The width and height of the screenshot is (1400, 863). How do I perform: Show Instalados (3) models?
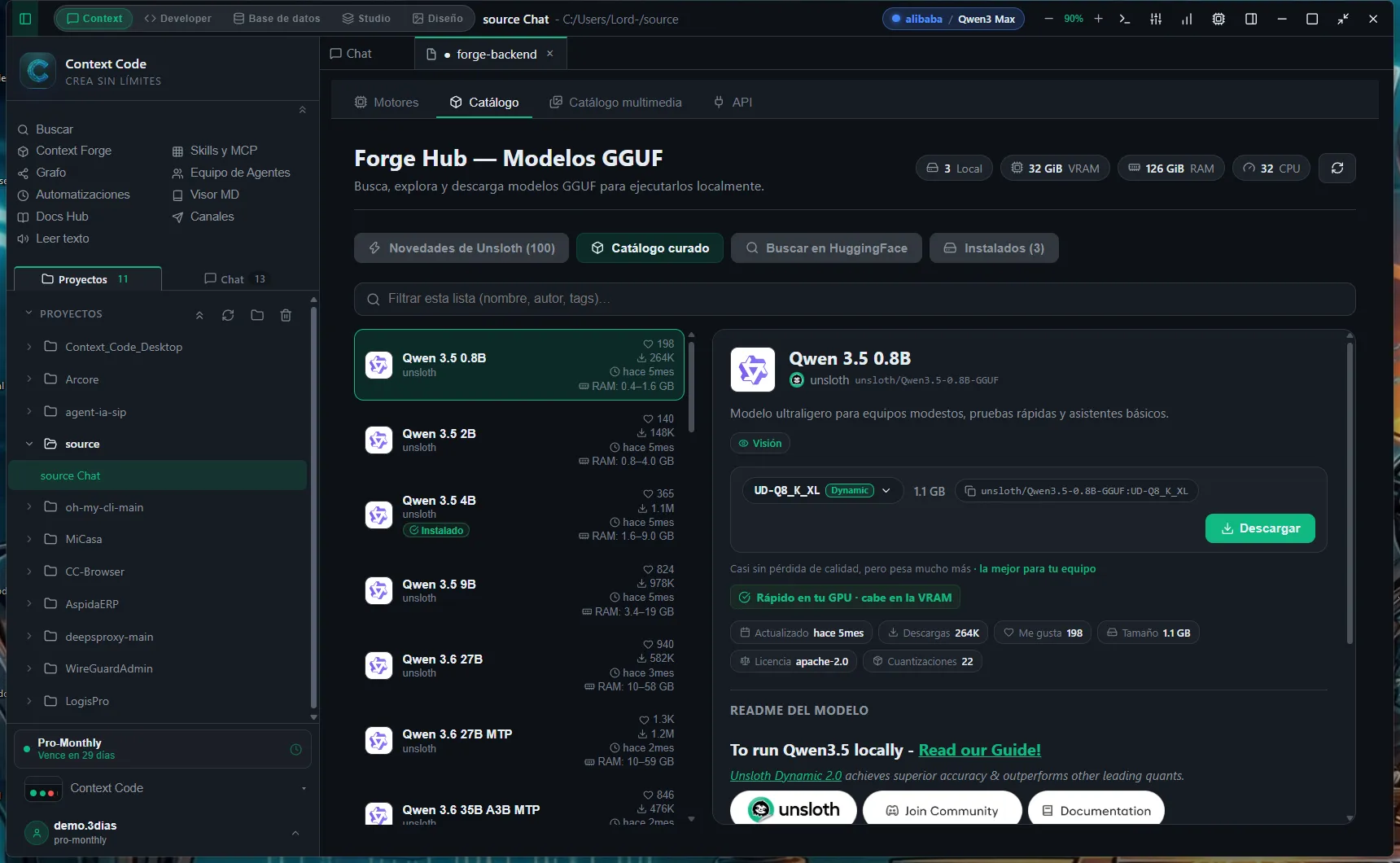(x=994, y=248)
